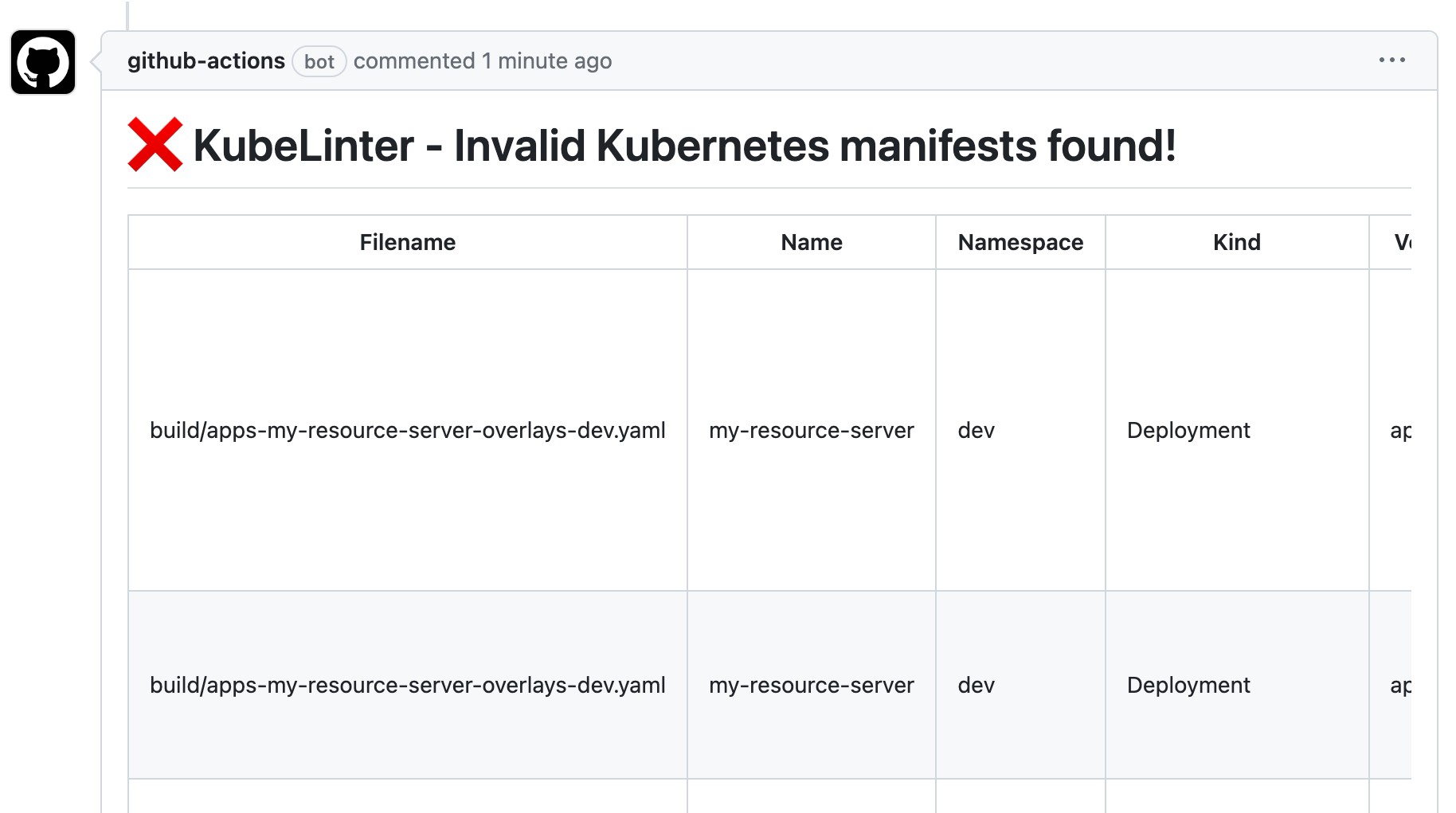Click the second row's filename cell
Viewport: 1456px width, 813px height.
(x=407, y=685)
